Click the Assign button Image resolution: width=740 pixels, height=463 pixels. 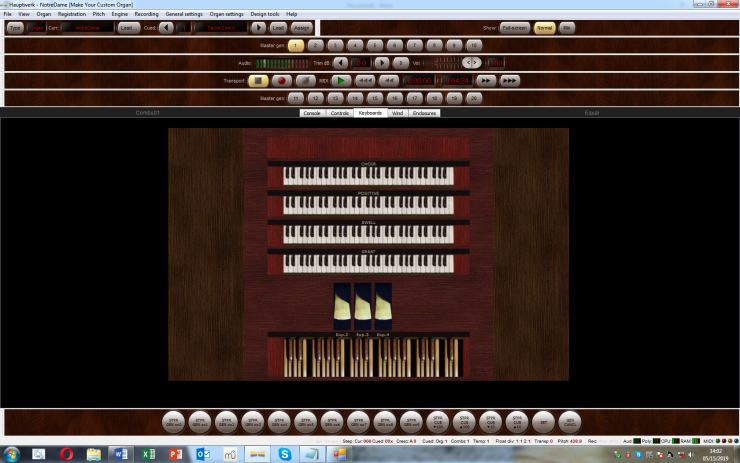[301, 28]
